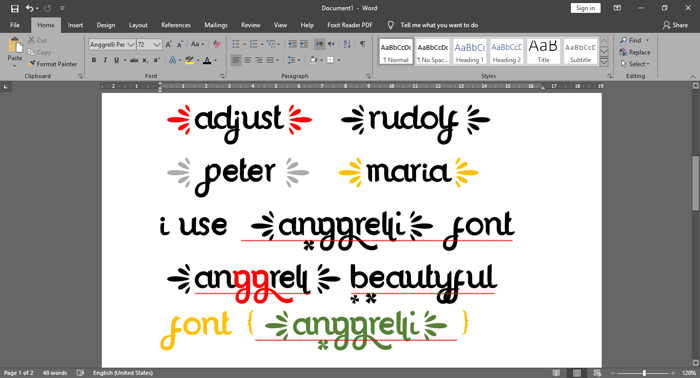Open the font size dropdown
Image resolution: width=700 pixels, height=378 pixels.
(x=157, y=45)
